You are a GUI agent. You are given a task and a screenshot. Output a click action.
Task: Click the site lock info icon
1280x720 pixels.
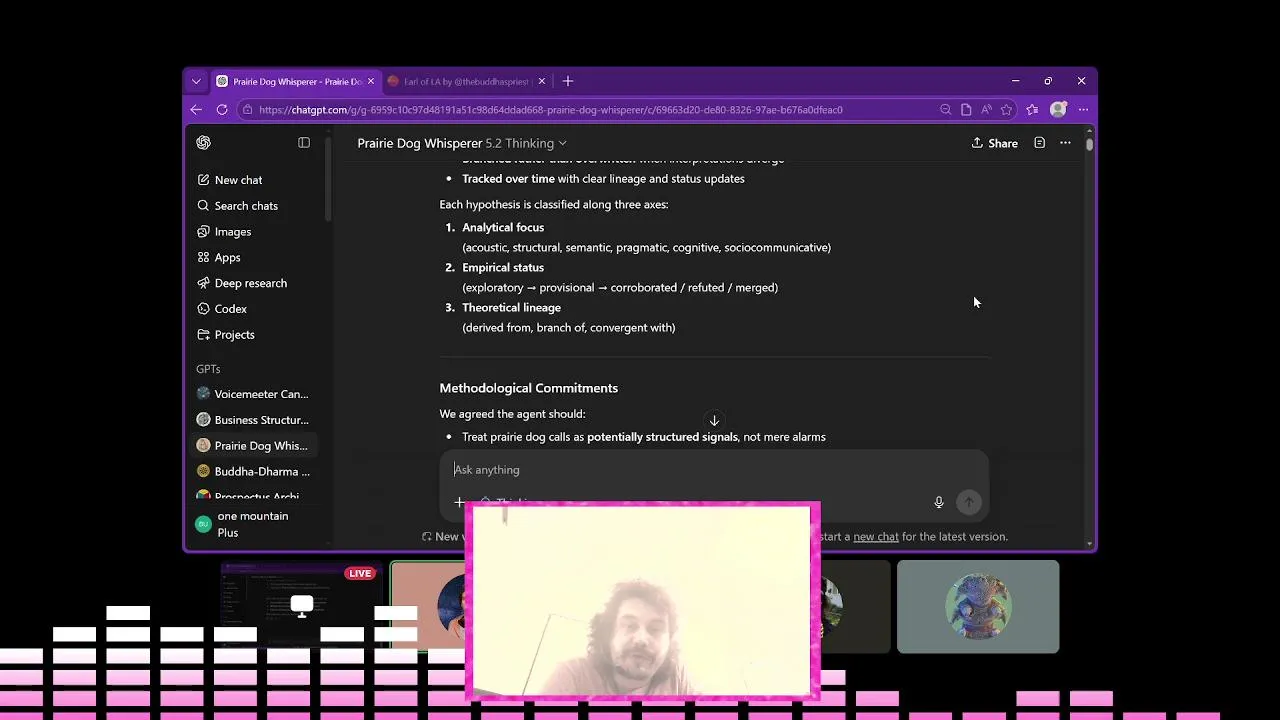click(x=247, y=110)
